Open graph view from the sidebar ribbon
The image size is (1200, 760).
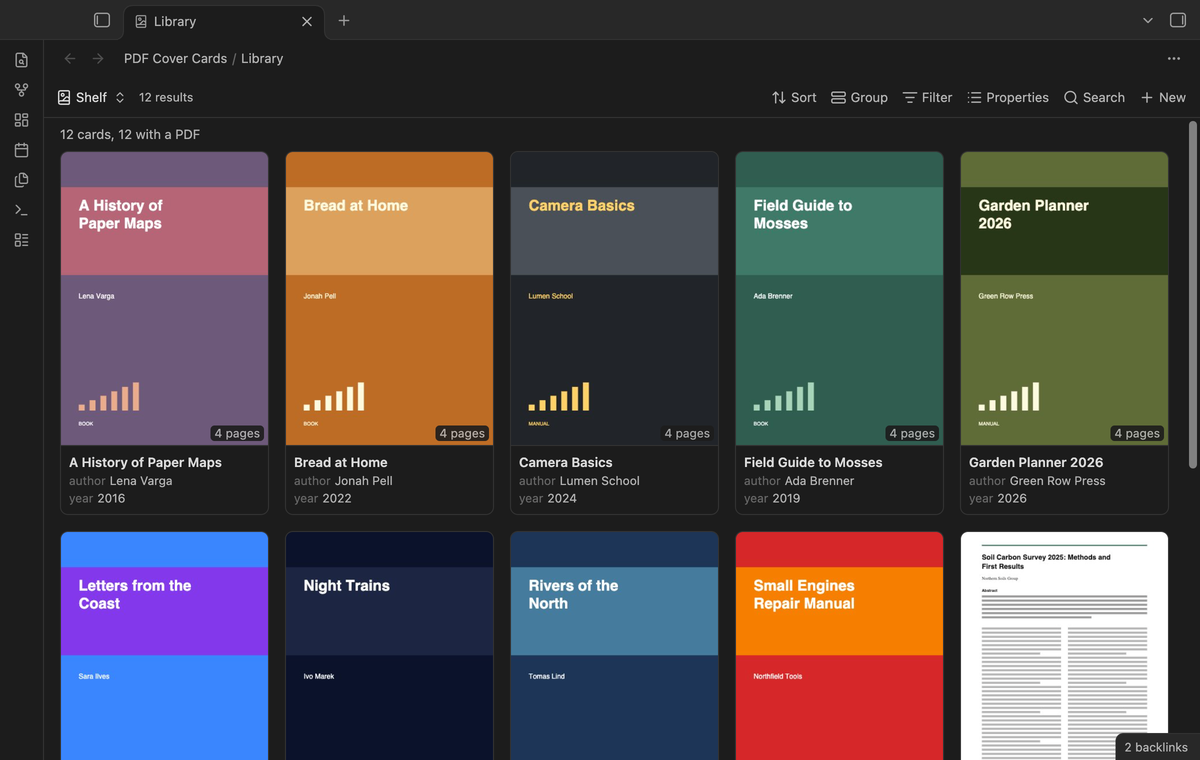(21, 90)
